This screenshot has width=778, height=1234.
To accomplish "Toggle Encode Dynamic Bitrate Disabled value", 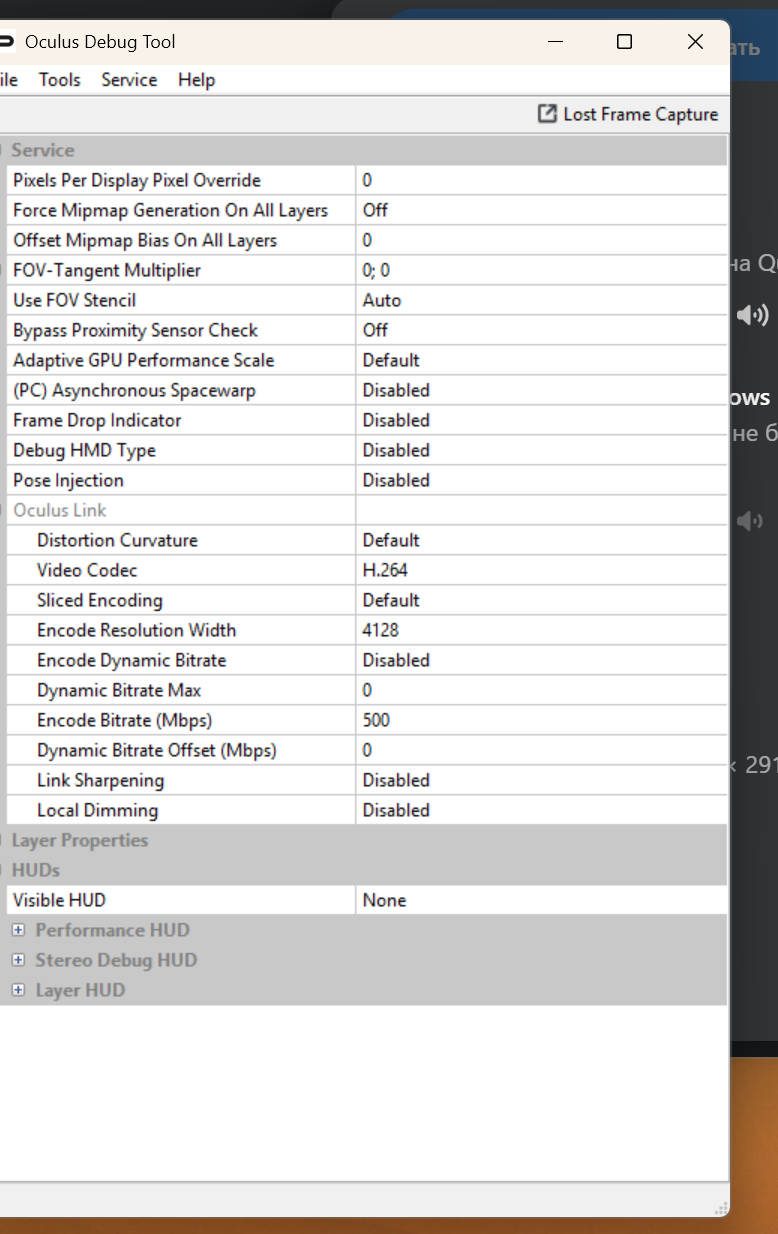I will pos(541,660).
